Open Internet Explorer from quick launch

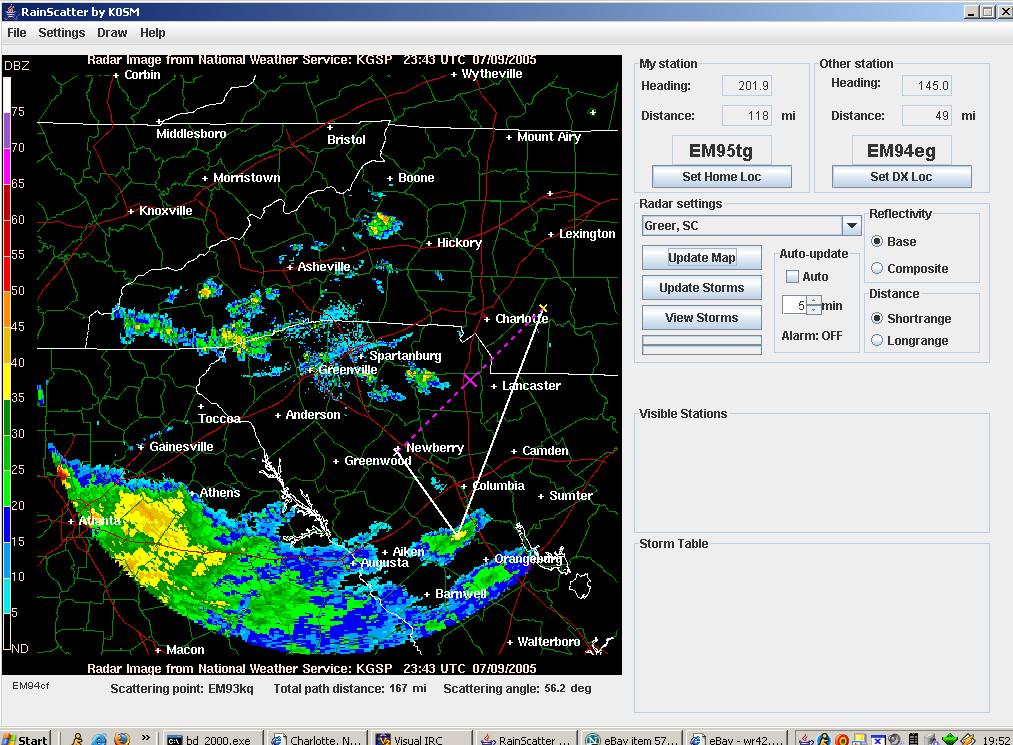tap(99, 738)
